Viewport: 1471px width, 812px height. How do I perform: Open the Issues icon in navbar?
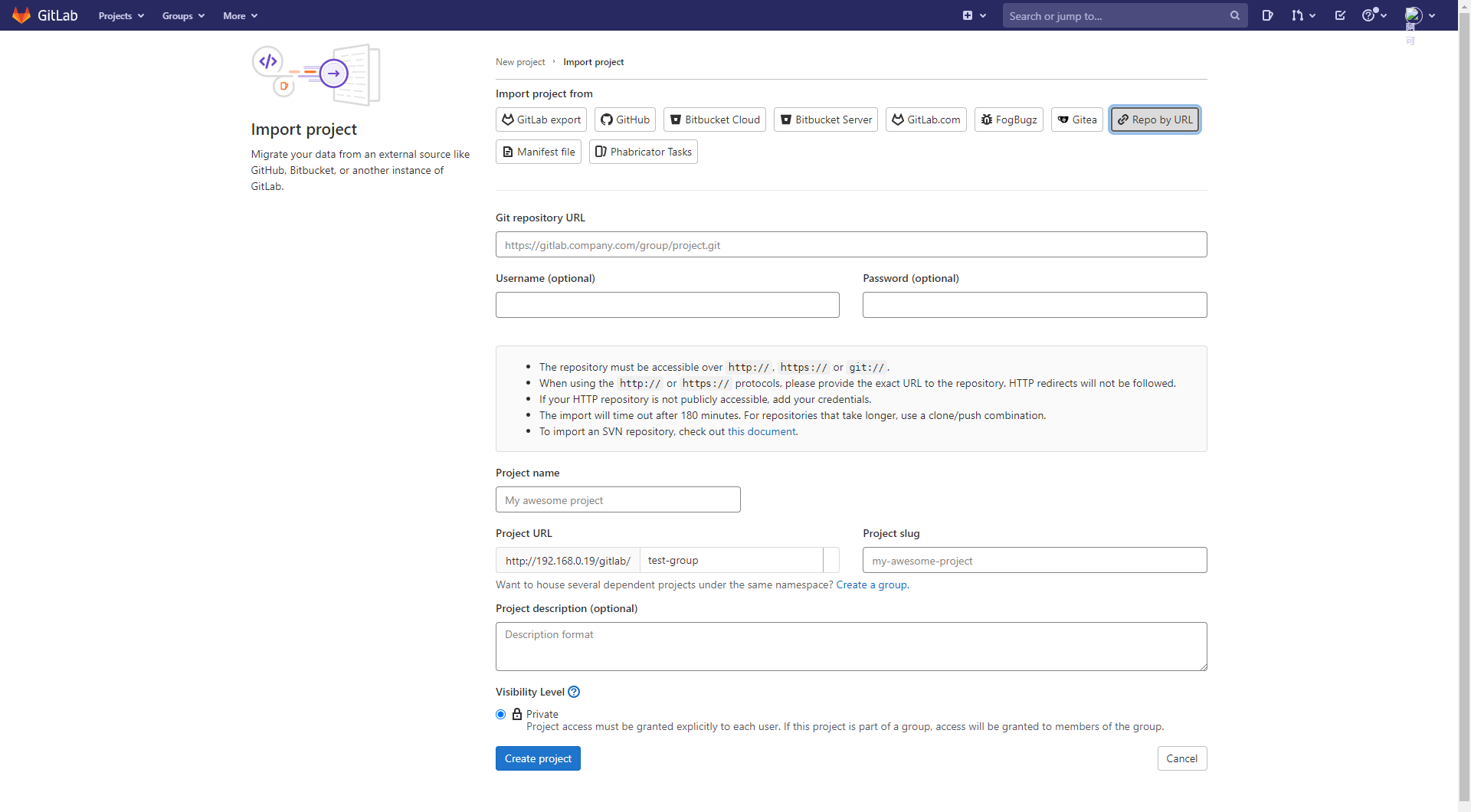point(1268,15)
